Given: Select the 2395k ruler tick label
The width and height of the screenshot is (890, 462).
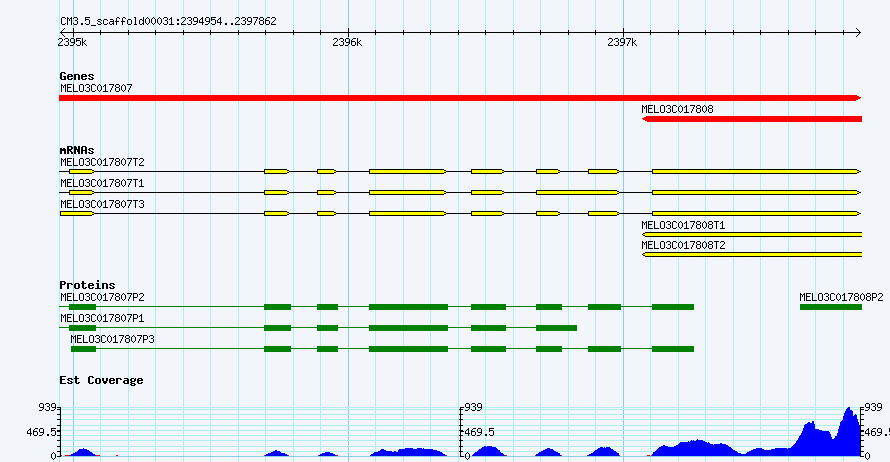Looking at the screenshot, I should click(x=73, y=42).
